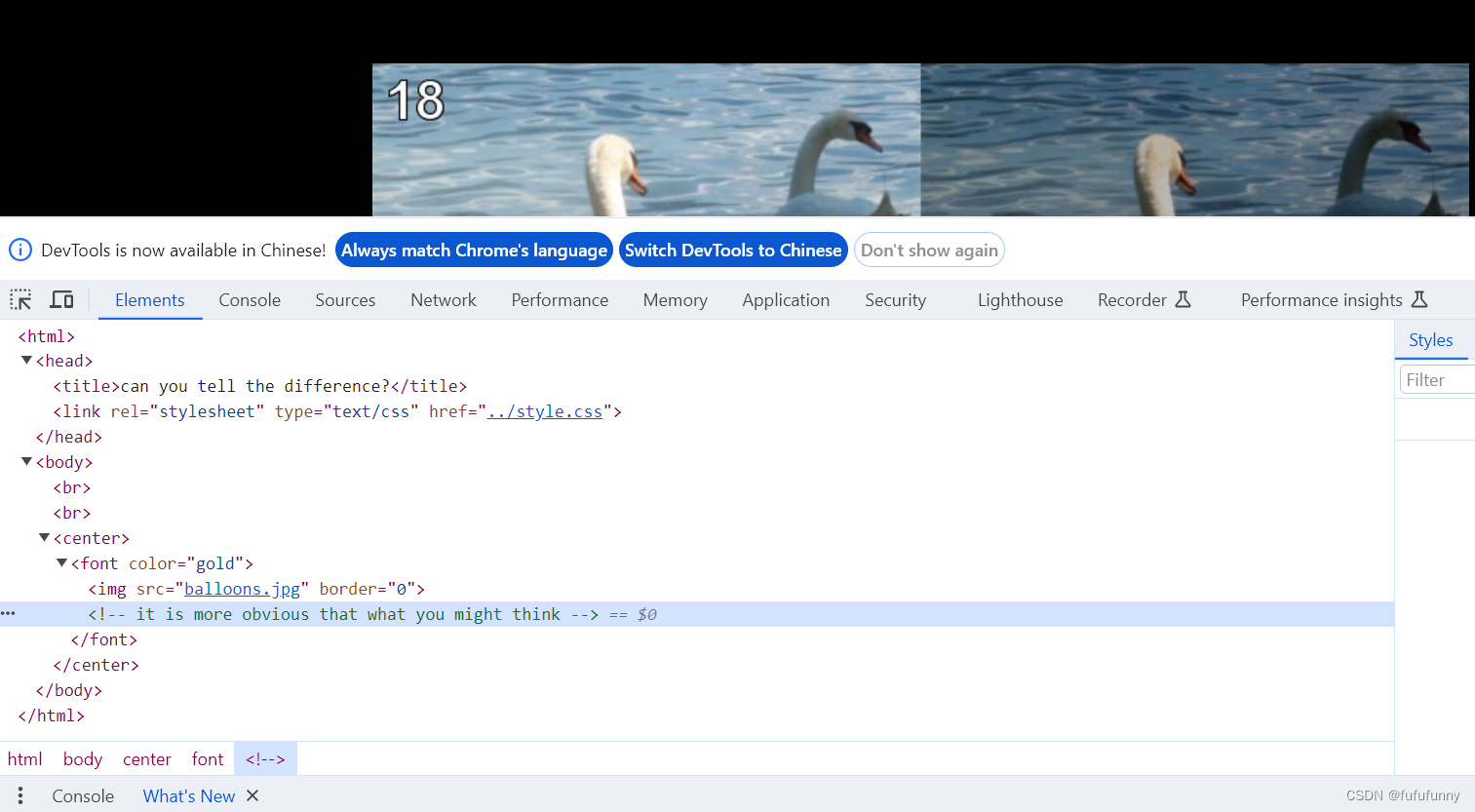The image size is (1475, 812).
Task: Open the Performance insights tab
Action: click(1334, 300)
